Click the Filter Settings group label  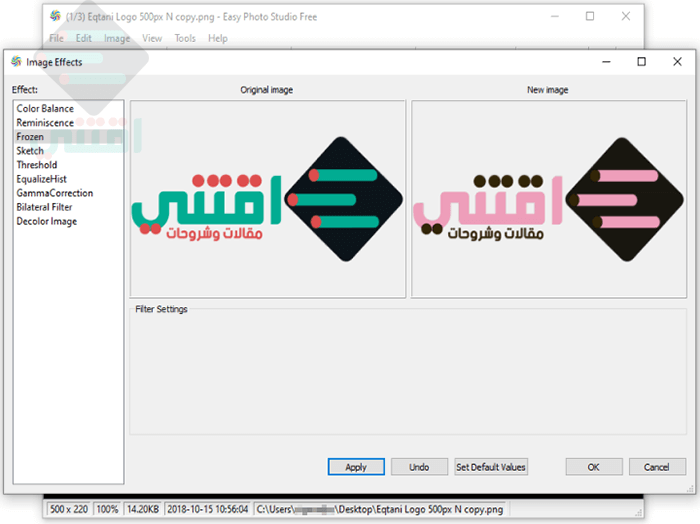click(161, 309)
